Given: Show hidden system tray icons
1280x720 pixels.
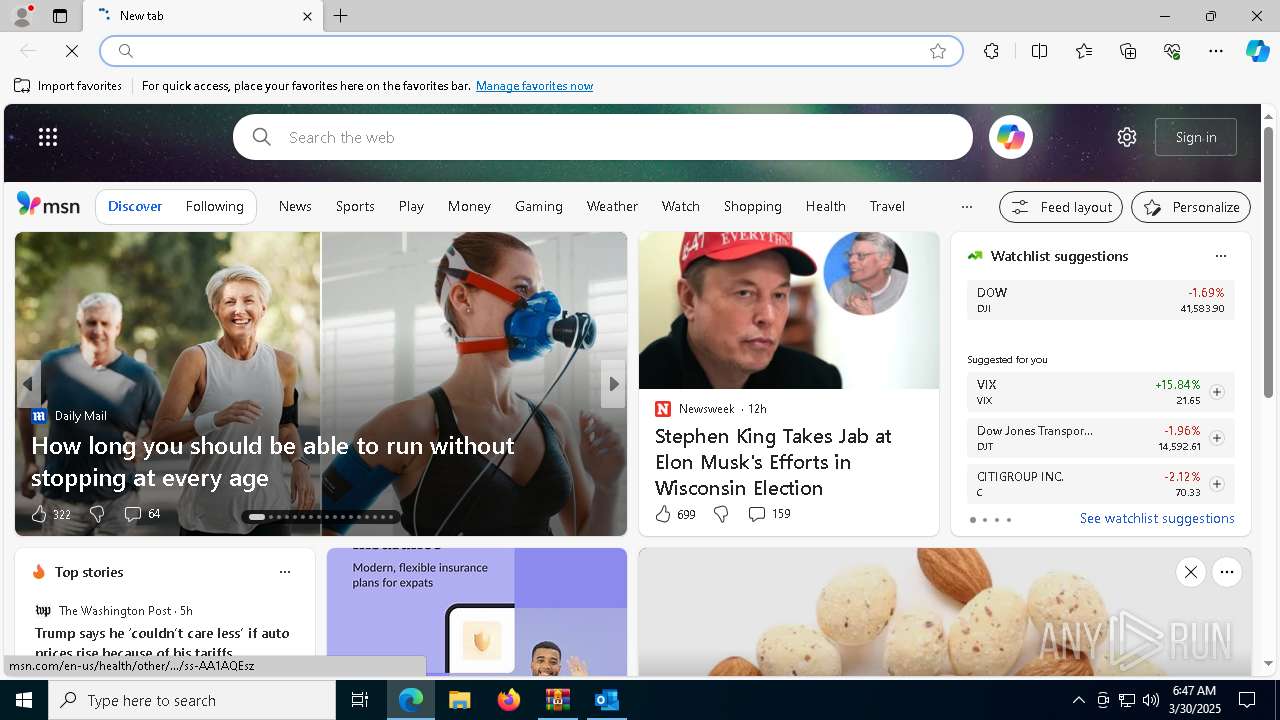Looking at the screenshot, I should pyautogui.click(x=1078, y=700).
